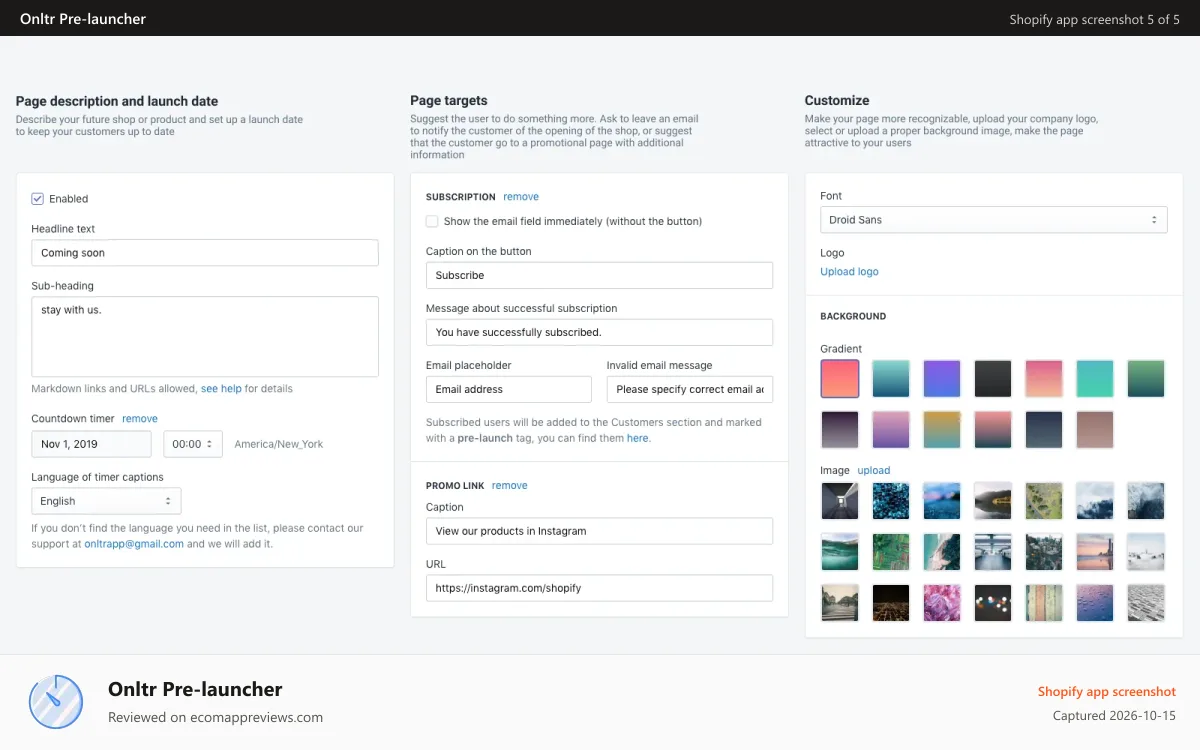The width and height of the screenshot is (1200, 750).
Task: Choose the aerial coastline background image
Action: tap(942, 552)
